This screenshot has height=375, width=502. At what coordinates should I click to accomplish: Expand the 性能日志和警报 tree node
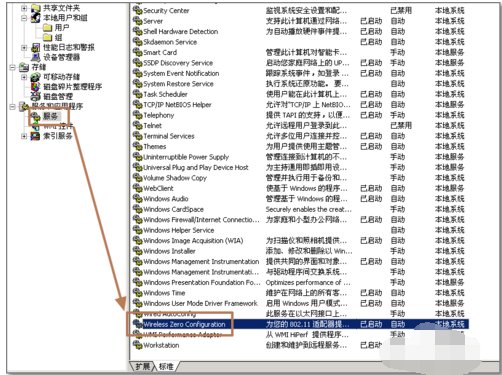[24, 48]
